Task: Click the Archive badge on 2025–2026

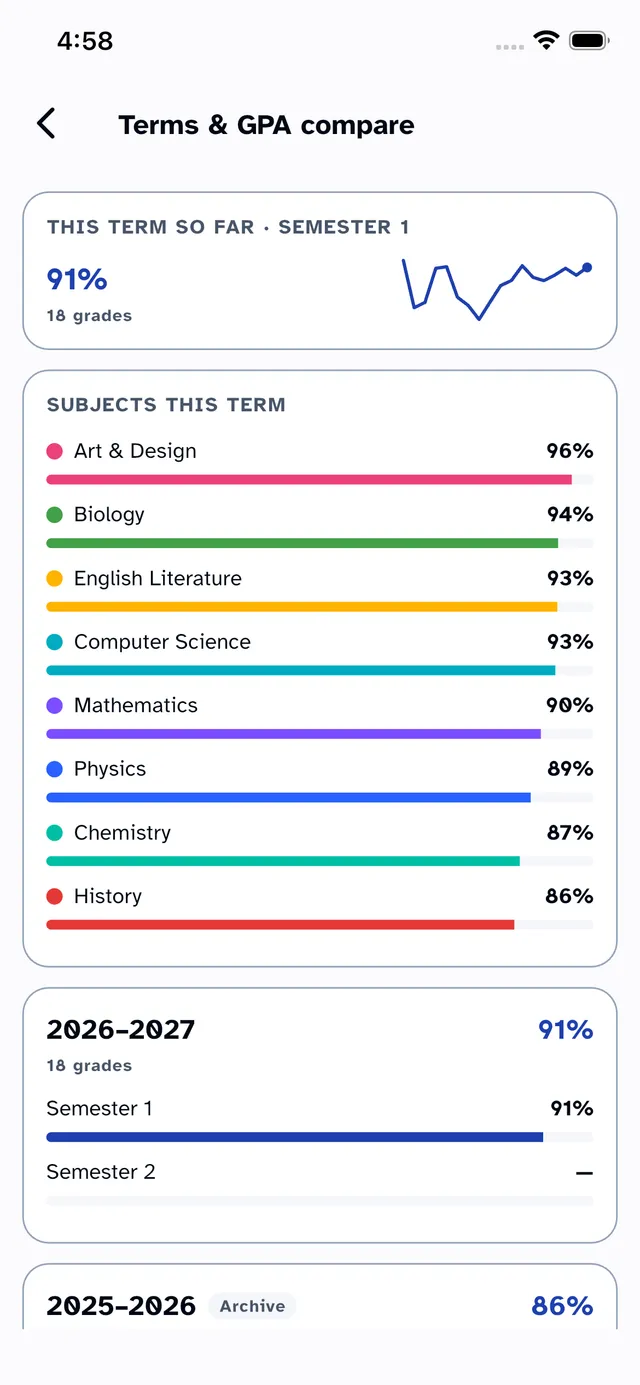Action: coord(252,1306)
